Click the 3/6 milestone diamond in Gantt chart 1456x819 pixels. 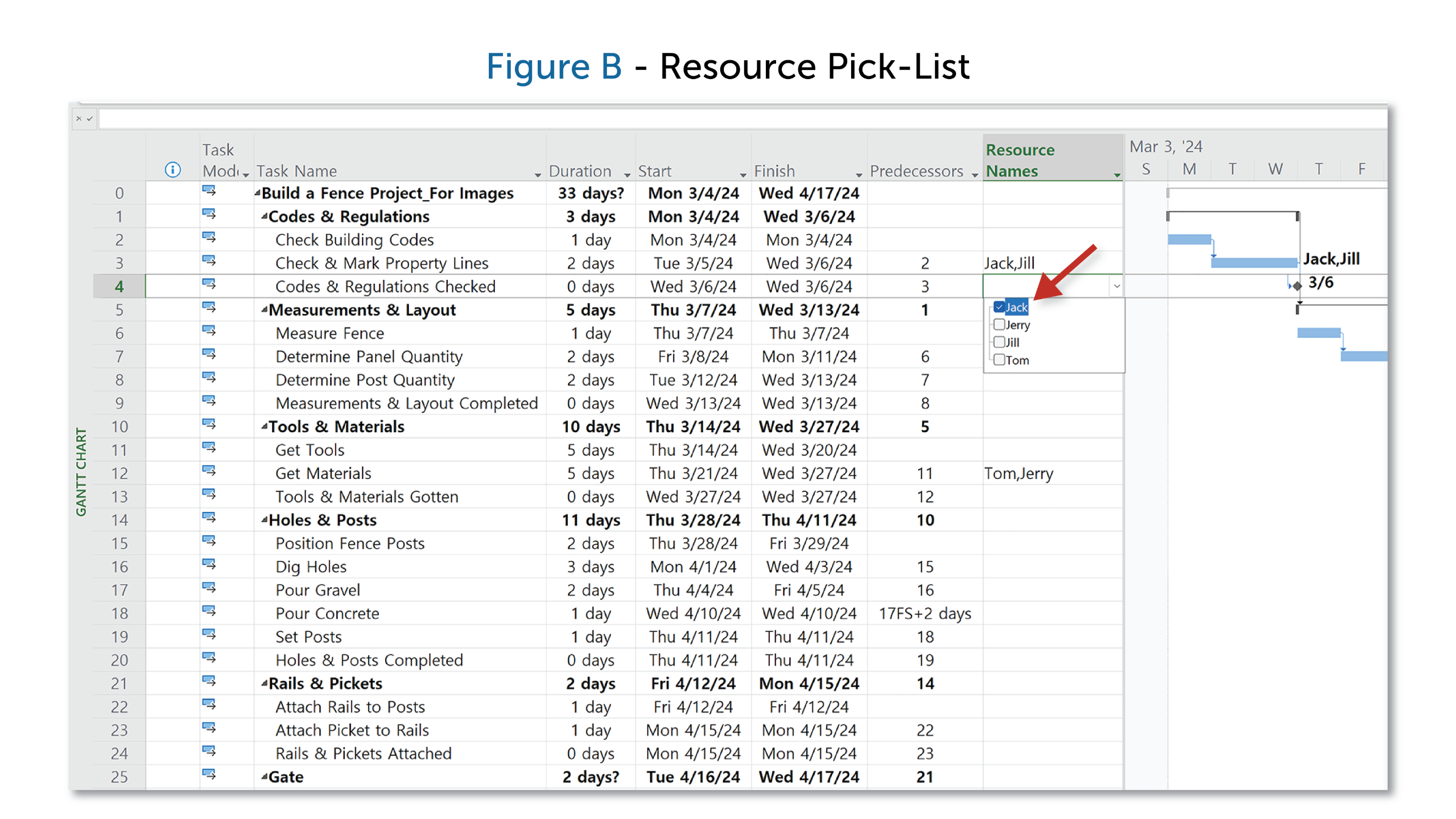pos(1297,286)
